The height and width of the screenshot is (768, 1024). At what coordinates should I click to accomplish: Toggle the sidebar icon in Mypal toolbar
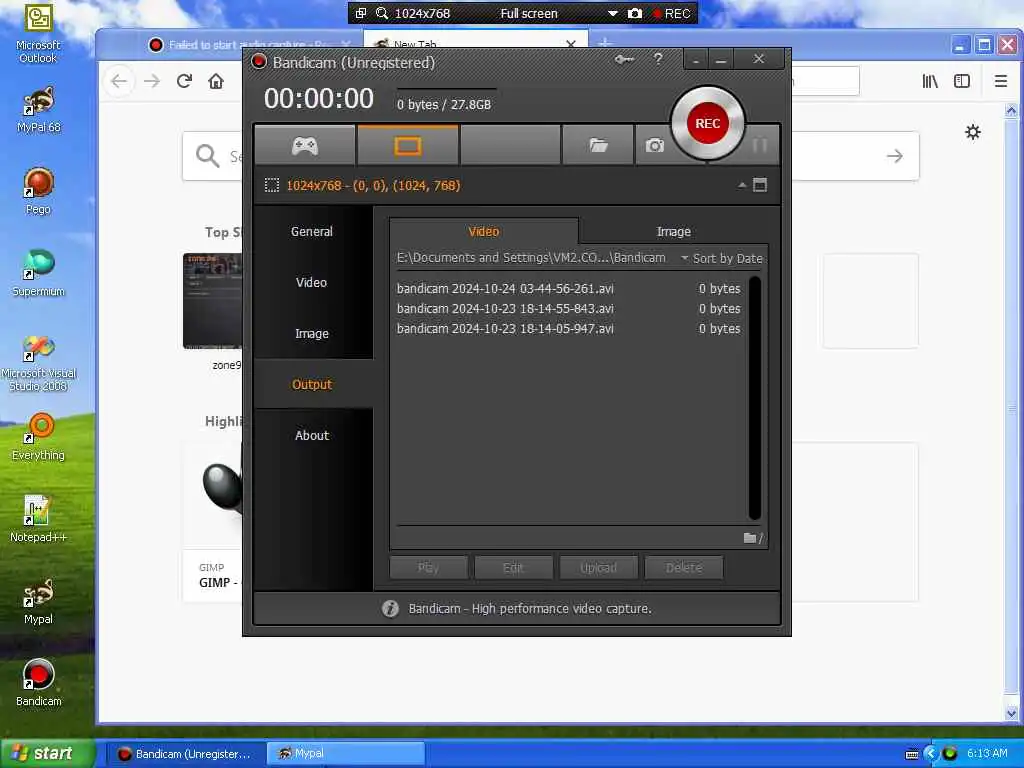tap(962, 81)
